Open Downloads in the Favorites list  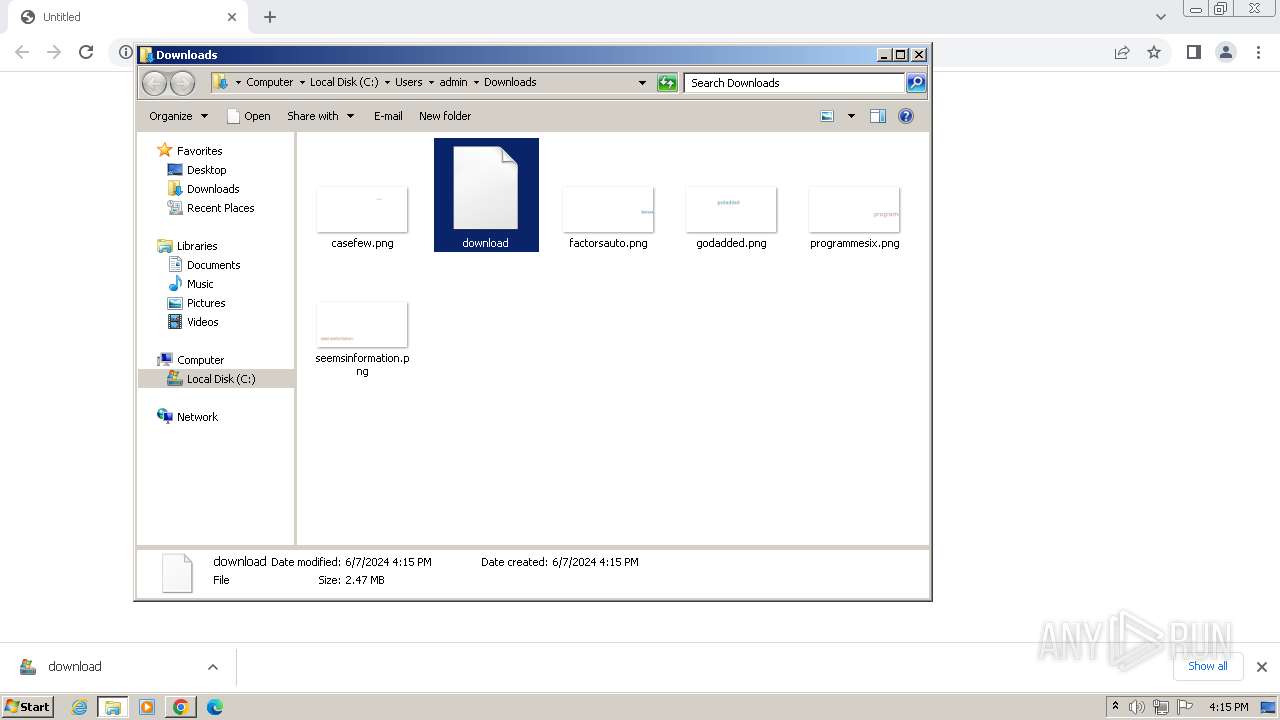point(213,189)
